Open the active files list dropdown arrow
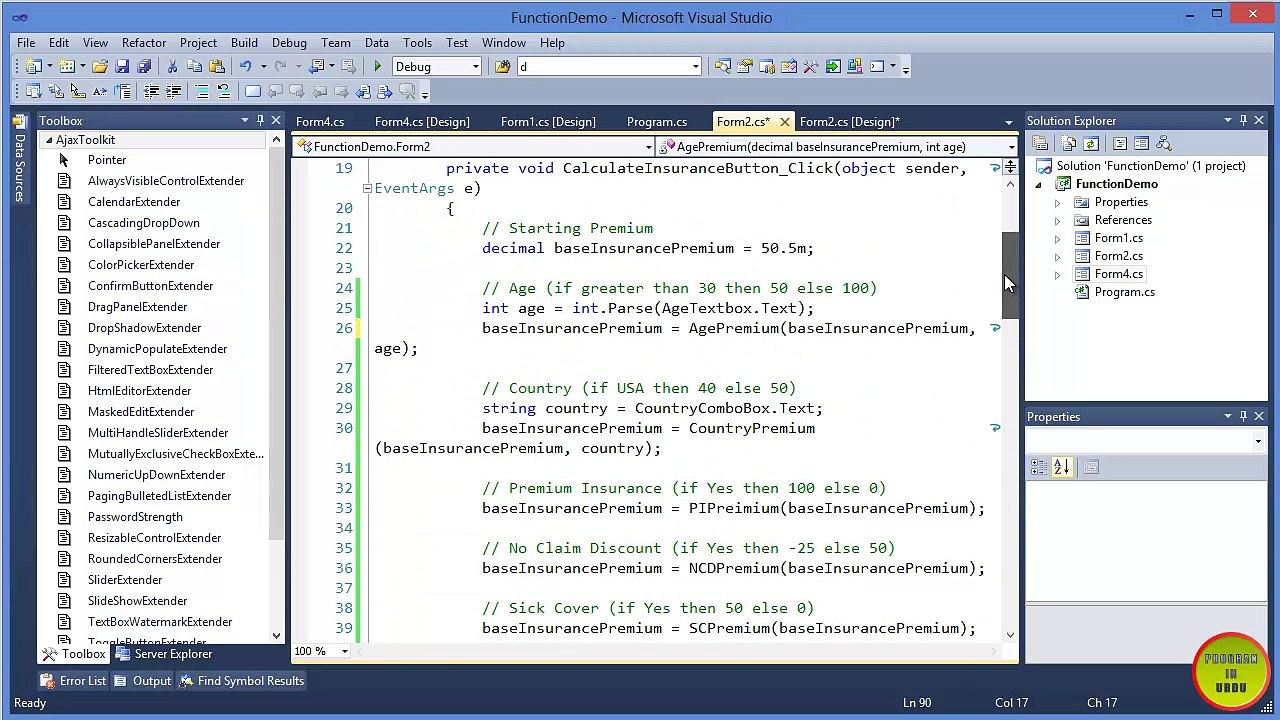This screenshot has width=1280, height=720. coord(1008,122)
